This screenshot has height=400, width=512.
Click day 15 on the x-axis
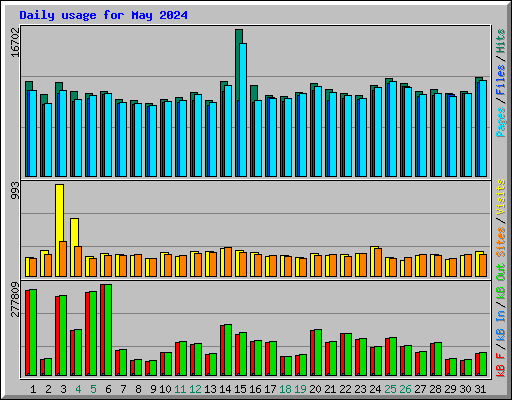click(240, 389)
